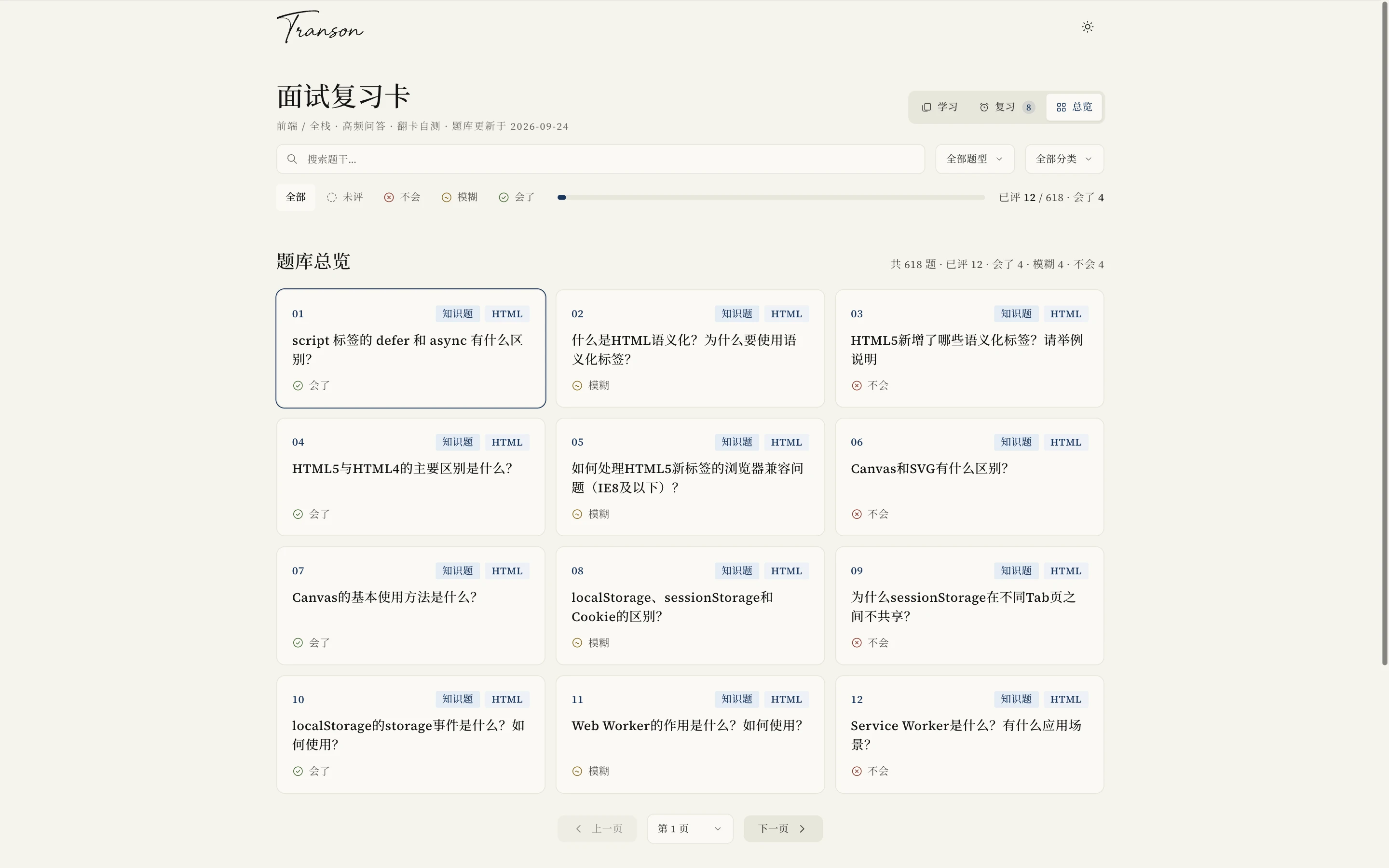This screenshot has width=1389, height=868.
Task: Filter cards marked 会了
Action: (517, 198)
